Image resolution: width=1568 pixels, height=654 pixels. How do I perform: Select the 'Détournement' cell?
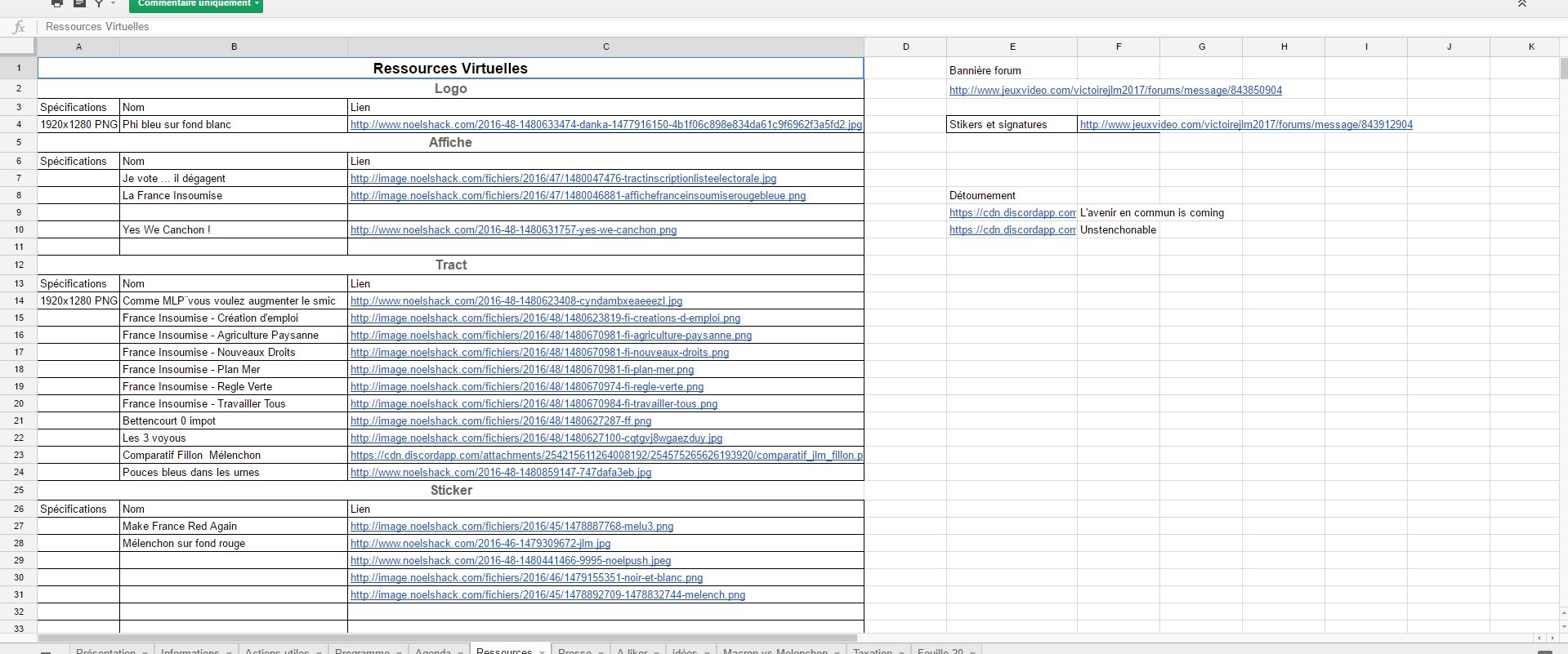tap(1012, 196)
